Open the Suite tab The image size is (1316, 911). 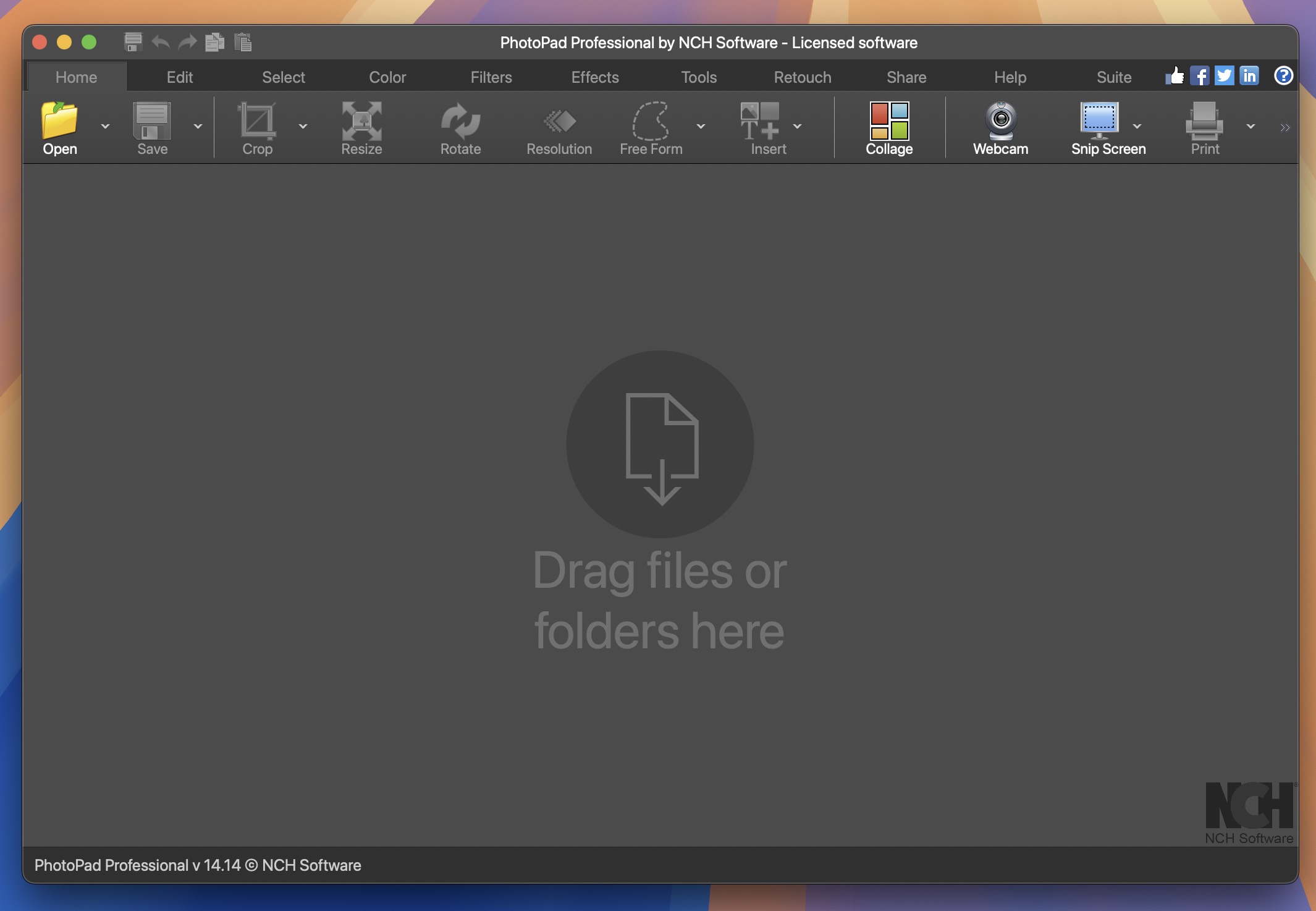(1114, 77)
